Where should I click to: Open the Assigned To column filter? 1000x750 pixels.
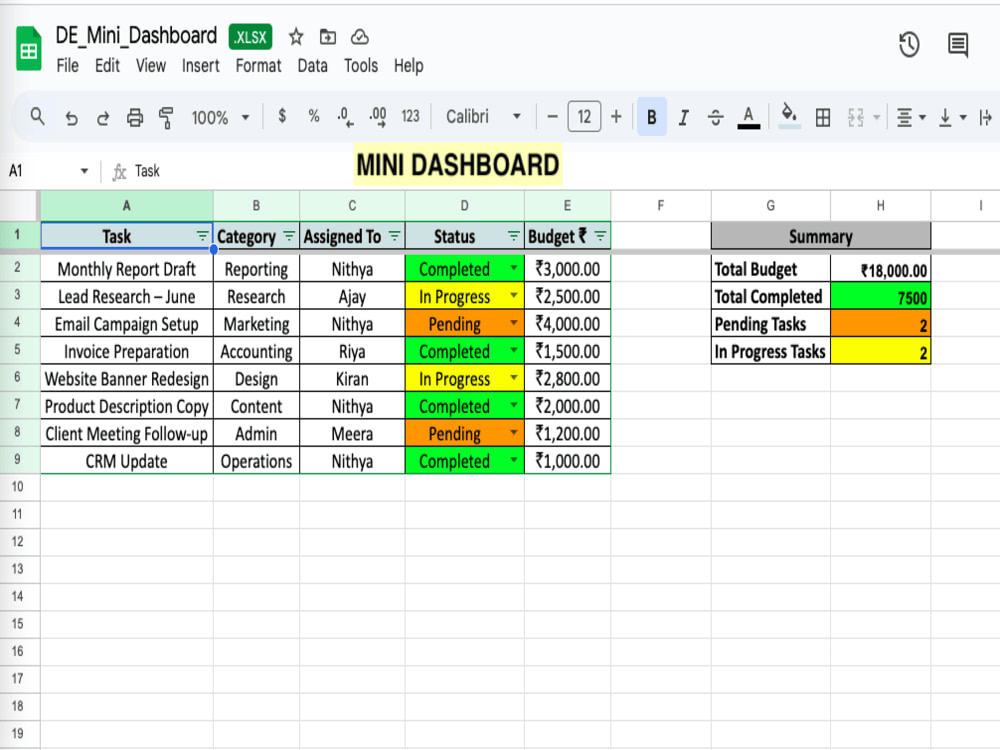395,236
